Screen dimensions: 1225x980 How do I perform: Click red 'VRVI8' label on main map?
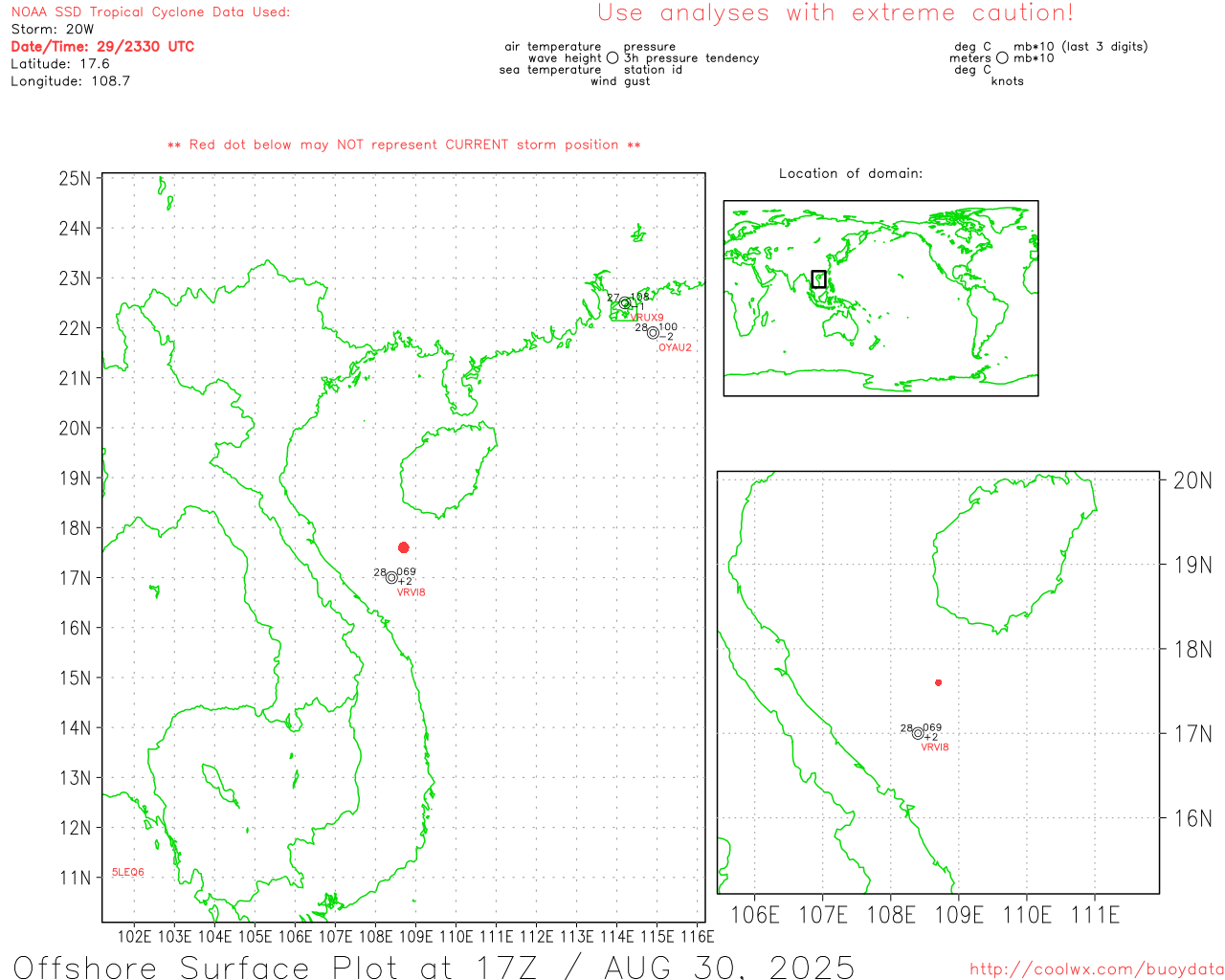tap(412, 592)
